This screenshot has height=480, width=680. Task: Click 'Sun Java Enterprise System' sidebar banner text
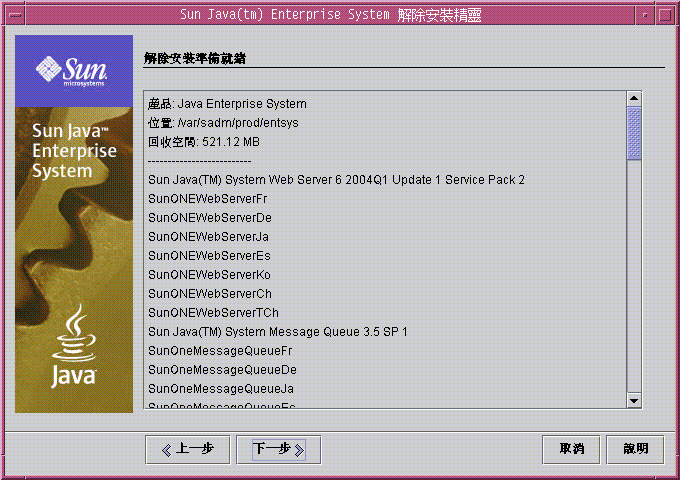pyautogui.click(x=74, y=151)
